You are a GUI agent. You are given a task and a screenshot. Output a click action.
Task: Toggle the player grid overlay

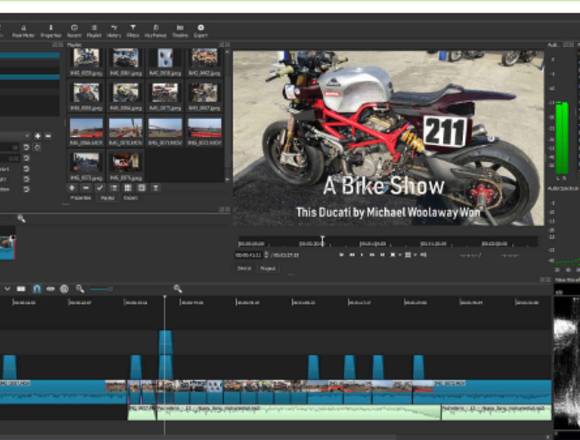coord(408,254)
